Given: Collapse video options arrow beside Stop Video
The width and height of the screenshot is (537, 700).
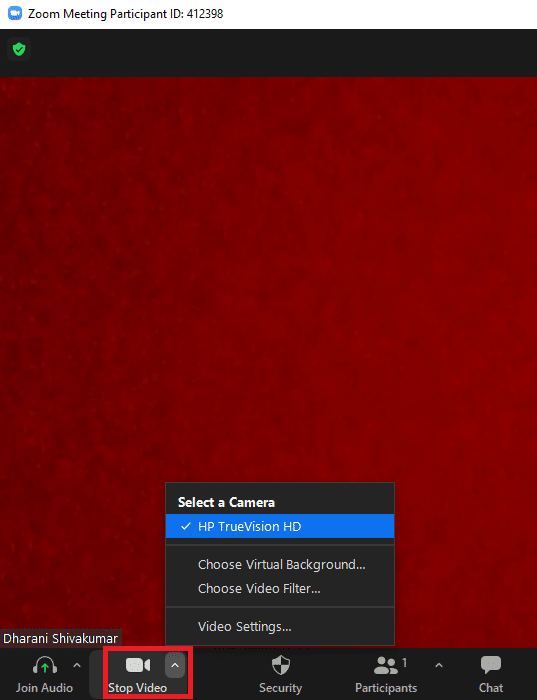Looking at the screenshot, I should [x=175, y=666].
